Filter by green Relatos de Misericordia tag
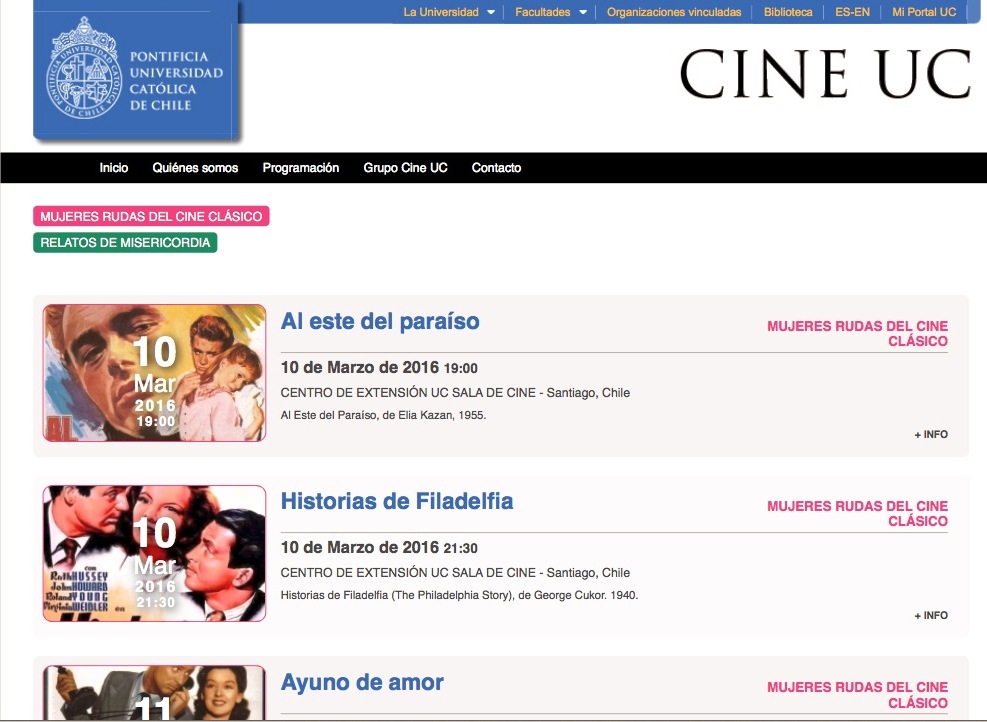987x722 pixels. pos(125,243)
